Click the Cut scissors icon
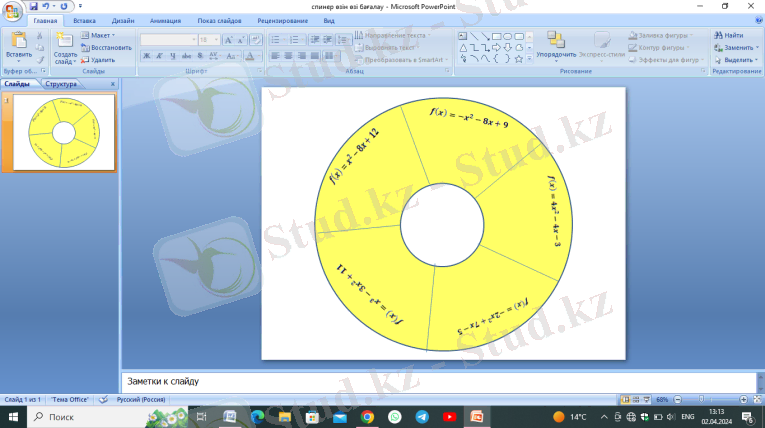The image size is (765, 428). 40,35
